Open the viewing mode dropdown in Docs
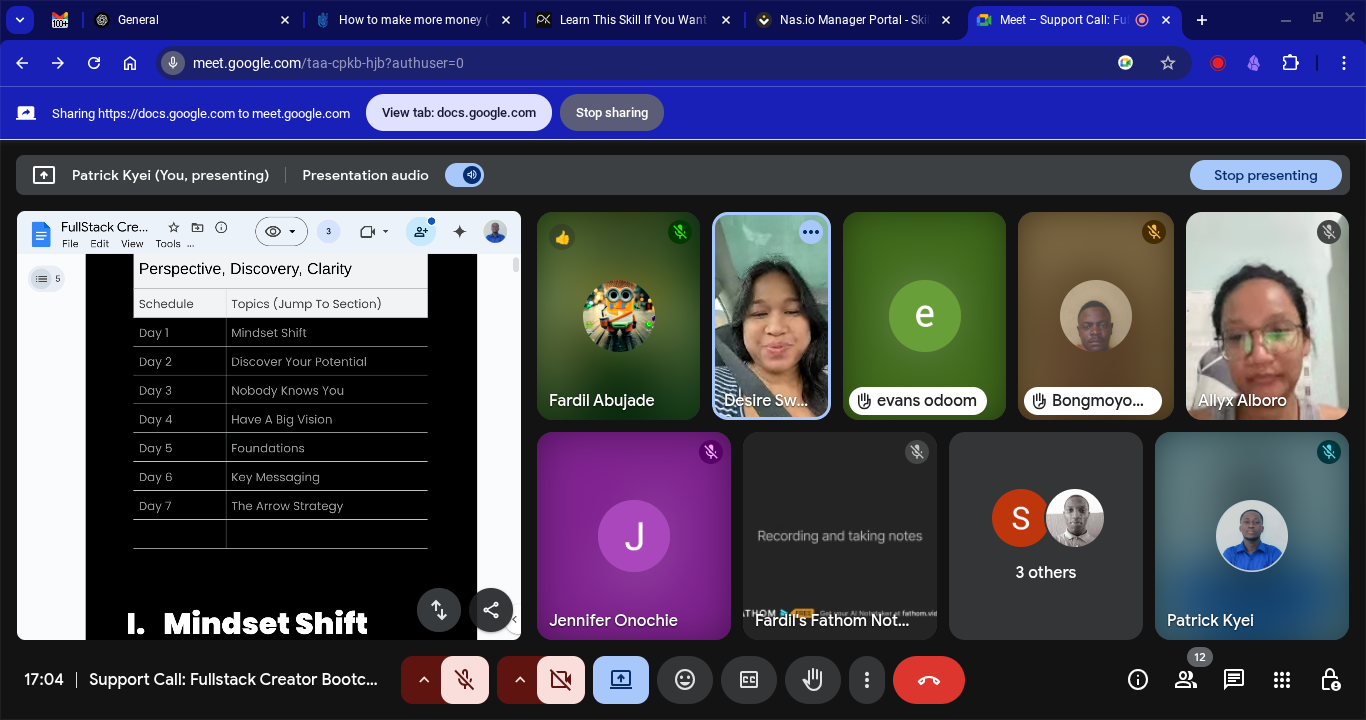This screenshot has height=720, width=1366. [281, 231]
